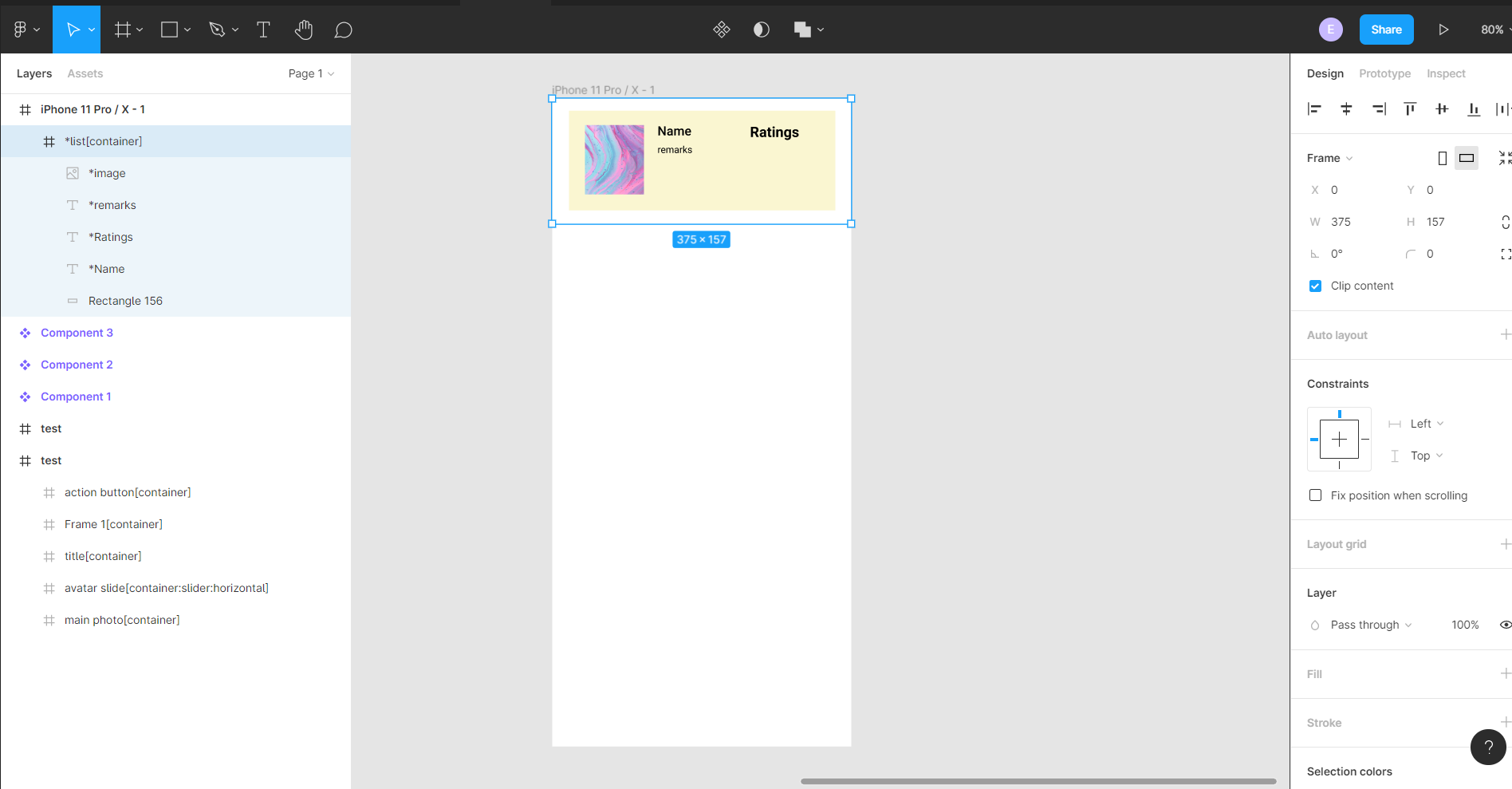Viewport: 1512px width, 789px height.
Task: Click the Align horizontal centers icon
Action: tap(1346, 109)
